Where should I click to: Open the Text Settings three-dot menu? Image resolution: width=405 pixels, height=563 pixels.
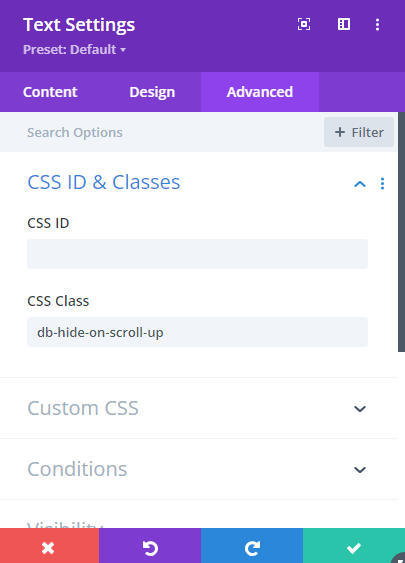pyautogui.click(x=377, y=24)
